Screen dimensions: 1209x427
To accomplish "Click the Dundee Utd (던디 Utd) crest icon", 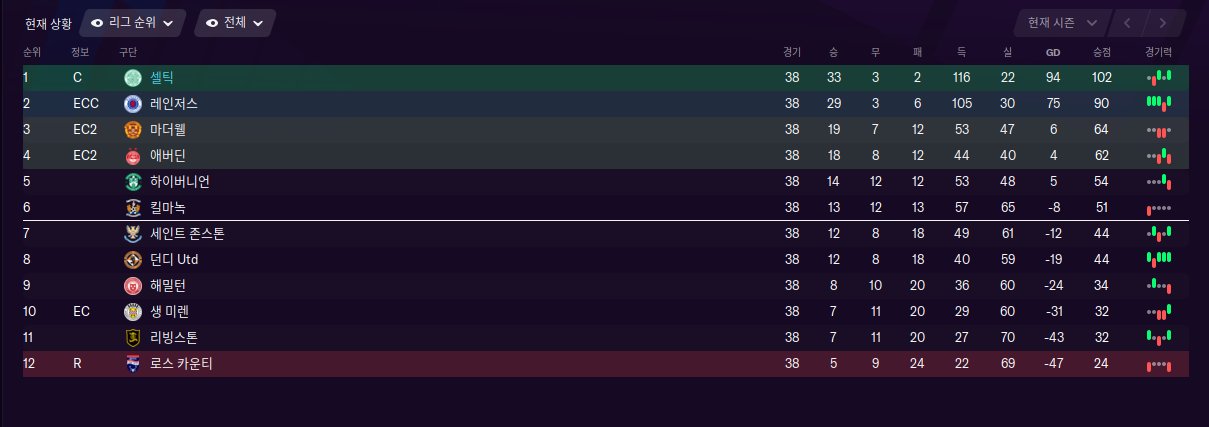I will [x=133, y=259].
